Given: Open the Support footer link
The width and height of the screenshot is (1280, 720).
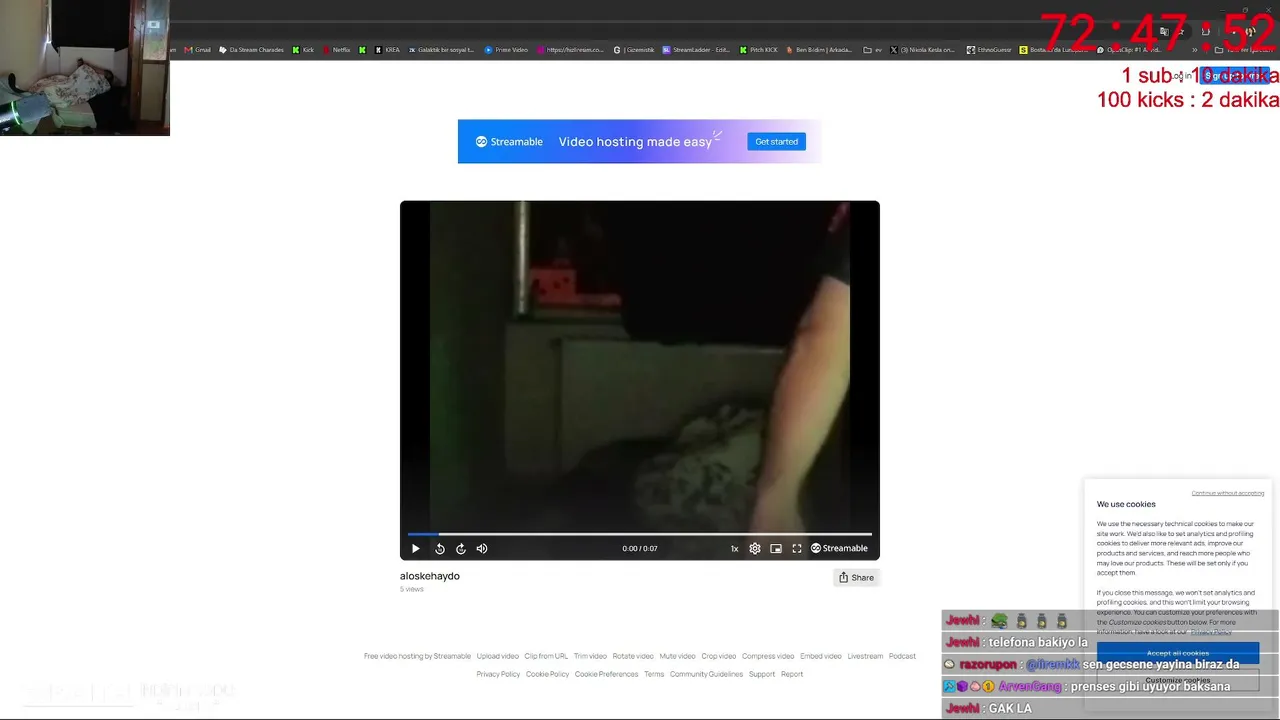Looking at the screenshot, I should (x=762, y=674).
